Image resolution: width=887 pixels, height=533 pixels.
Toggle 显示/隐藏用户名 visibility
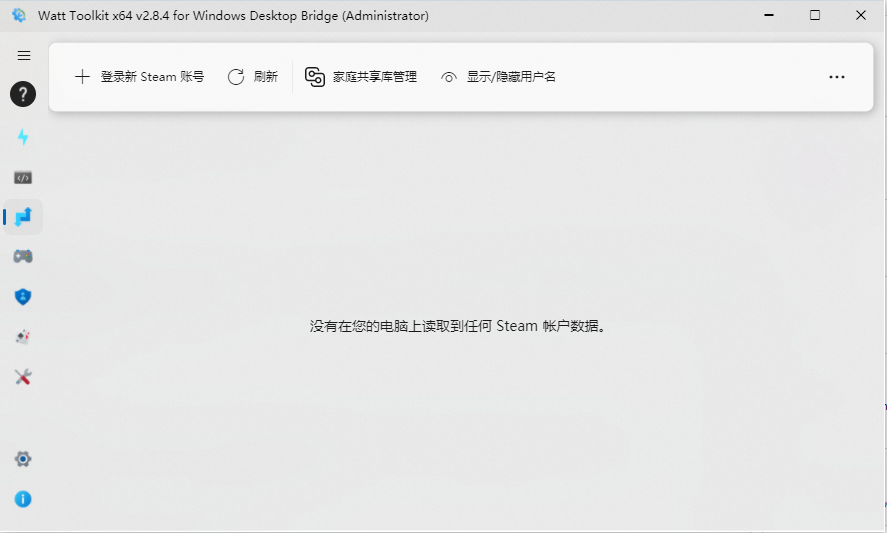498,77
